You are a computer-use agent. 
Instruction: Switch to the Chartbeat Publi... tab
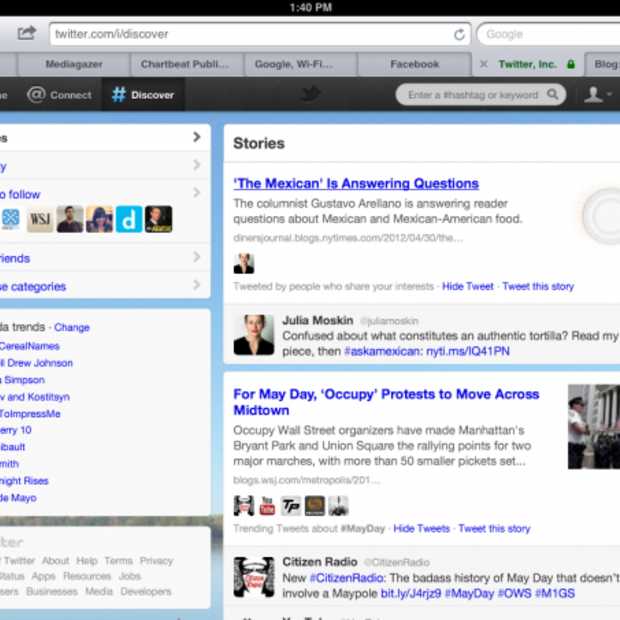[x=185, y=64]
